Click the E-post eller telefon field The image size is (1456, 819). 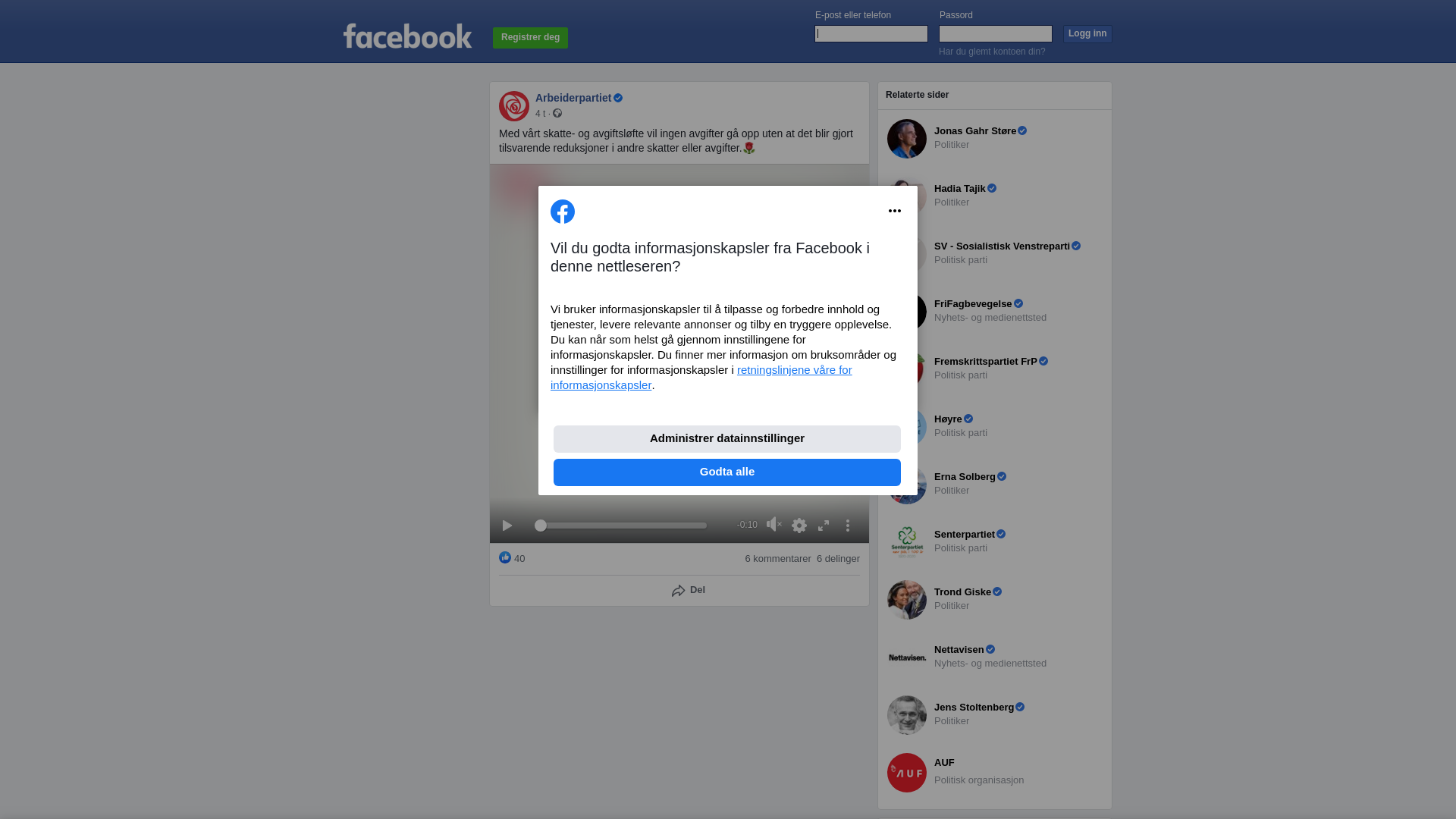[871, 33]
